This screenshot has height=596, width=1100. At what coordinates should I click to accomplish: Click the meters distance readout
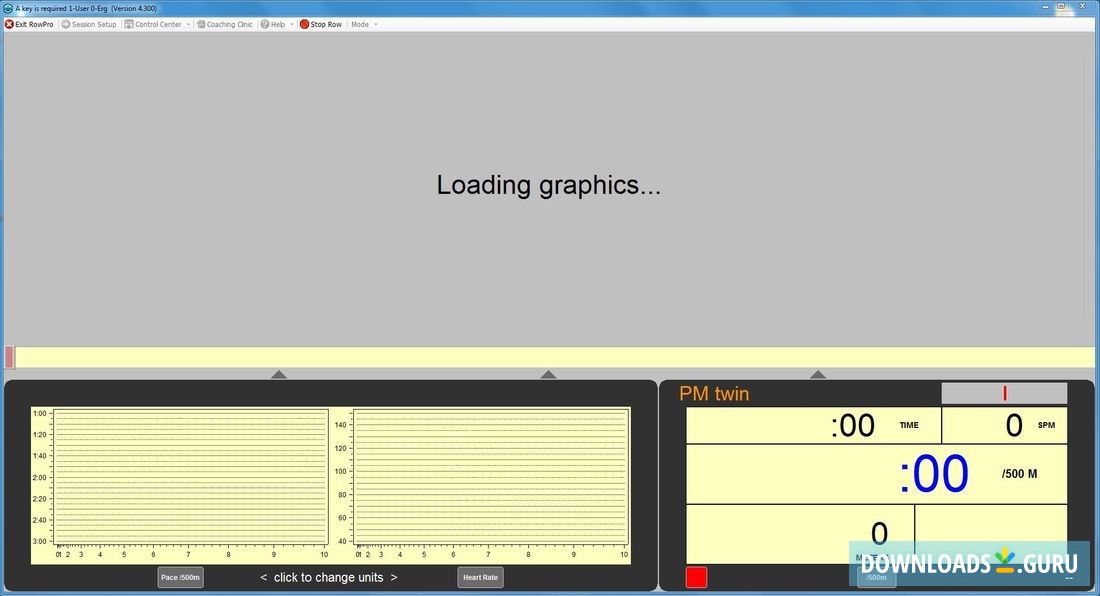[x=800, y=534]
